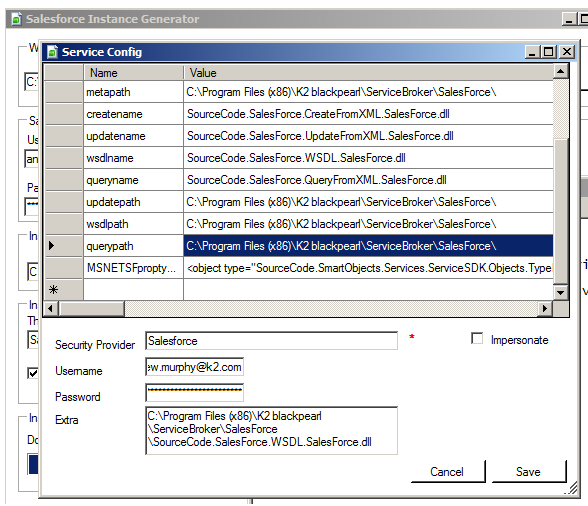This screenshot has height=506, width=588.
Task: Sort grid by Value column header
Action: point(368,72)
